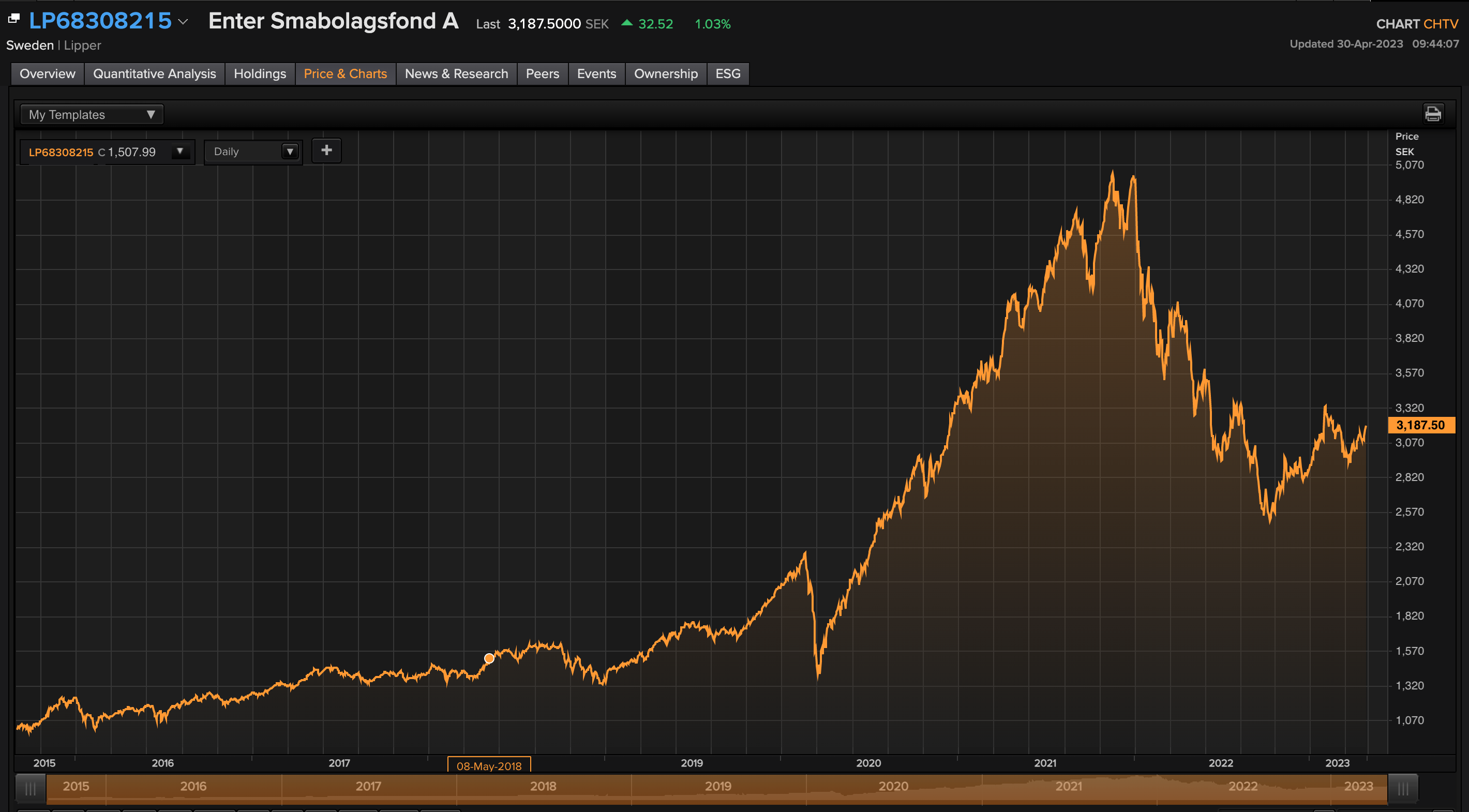Grab the left range slider handle
The width and height of the screenshot is (1469, 812).
coord(30,789)
